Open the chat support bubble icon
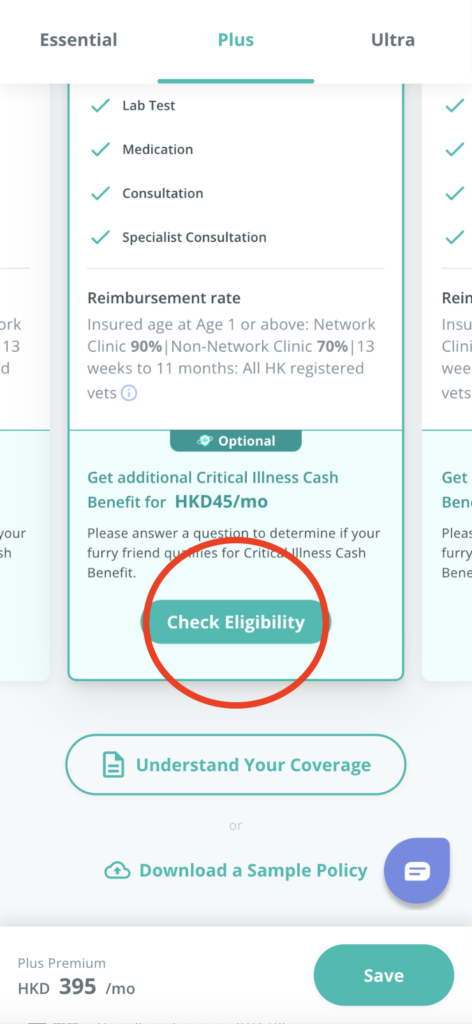 (x=417, y=871)
